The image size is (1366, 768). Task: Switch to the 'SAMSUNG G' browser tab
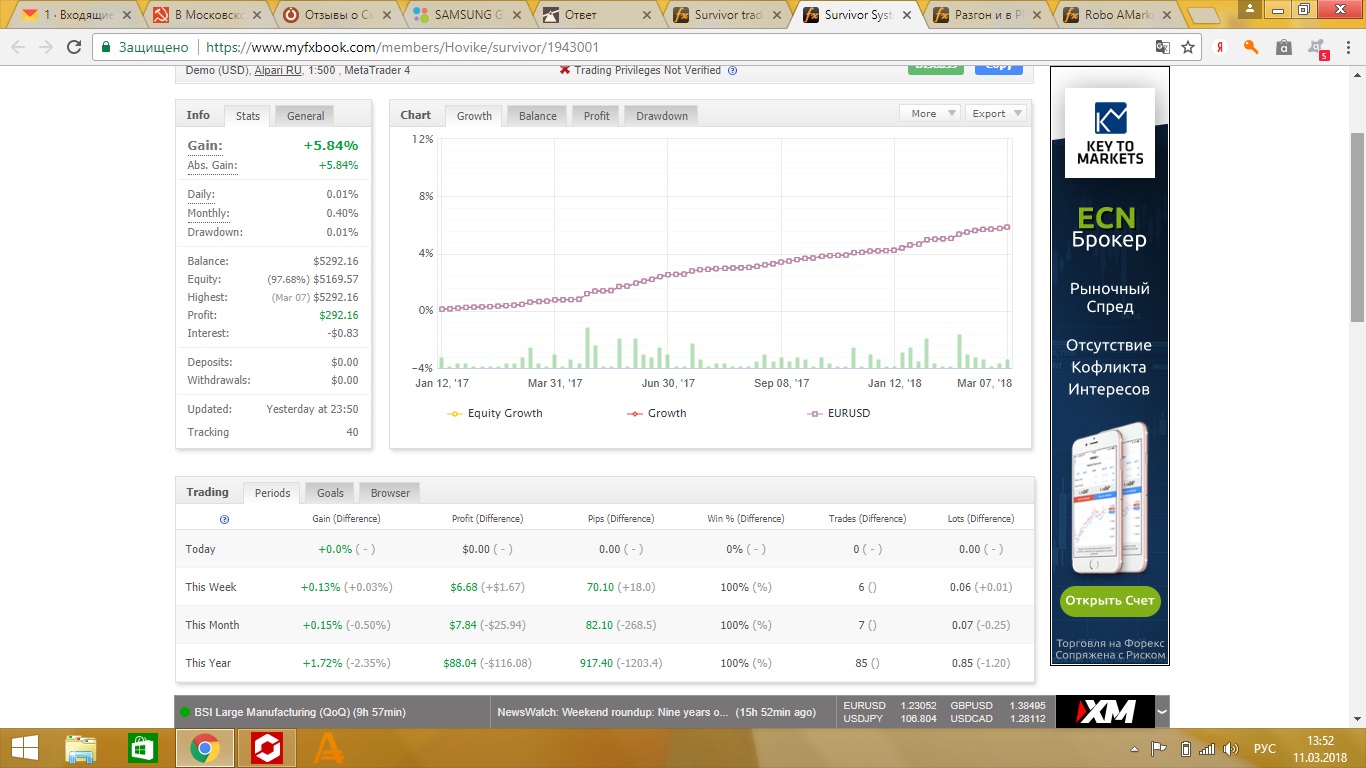(x=468, y=15)
